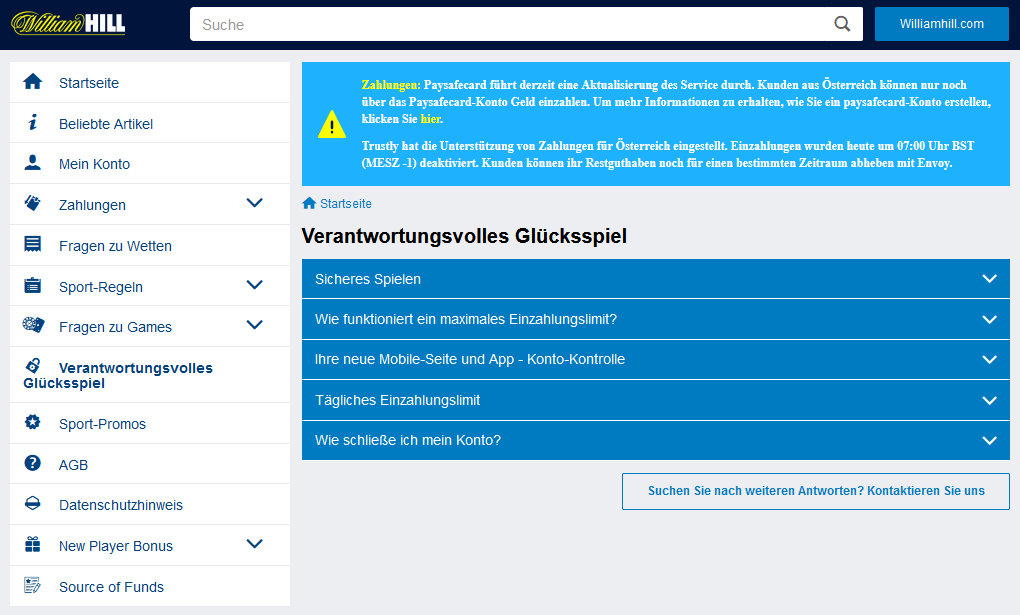Expand Ihre neue Mobile-Seite und App section
This screenshot has width=1020, height=615.
(656, 359)
